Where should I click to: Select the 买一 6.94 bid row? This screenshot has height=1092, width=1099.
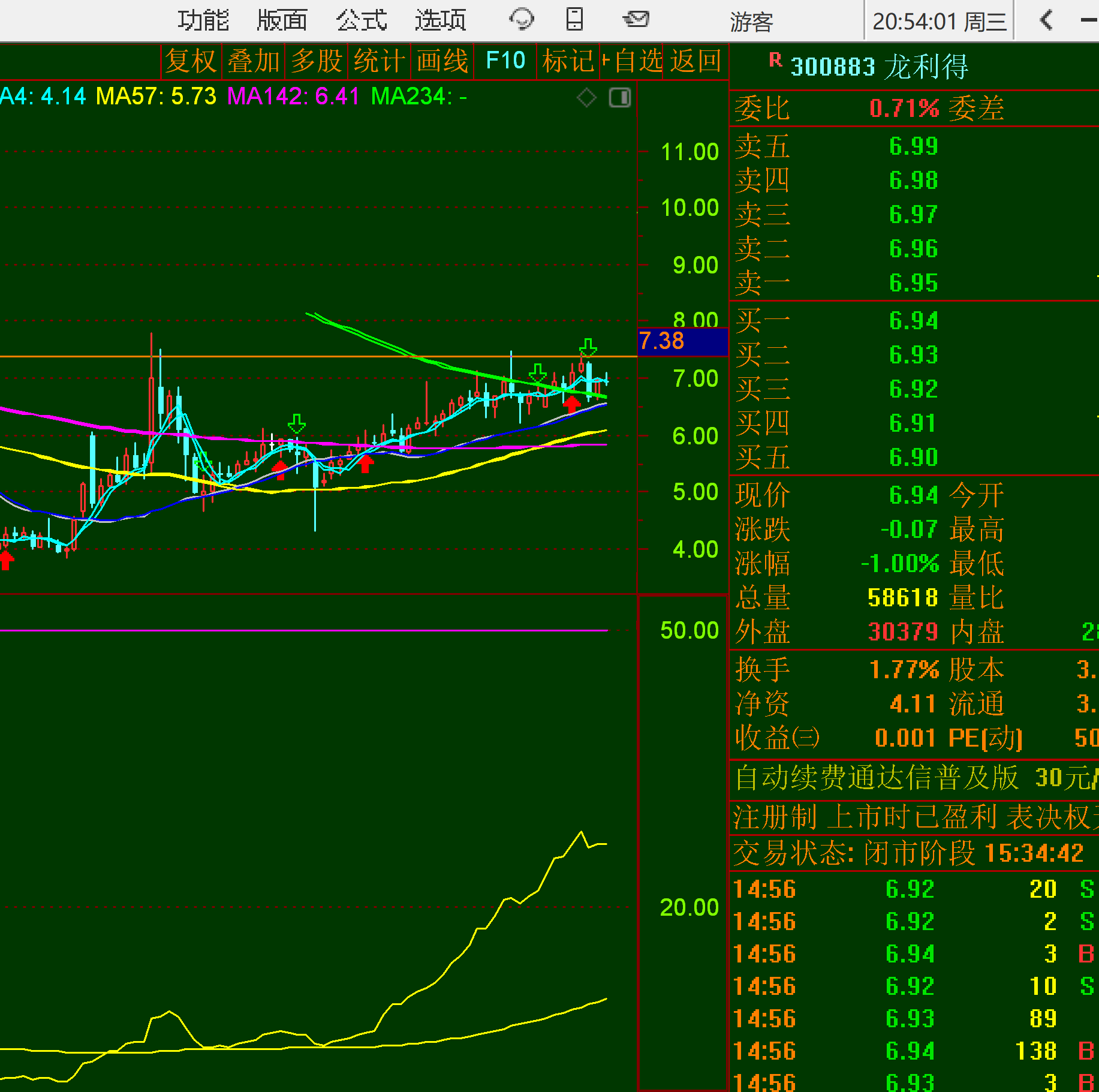914,321
